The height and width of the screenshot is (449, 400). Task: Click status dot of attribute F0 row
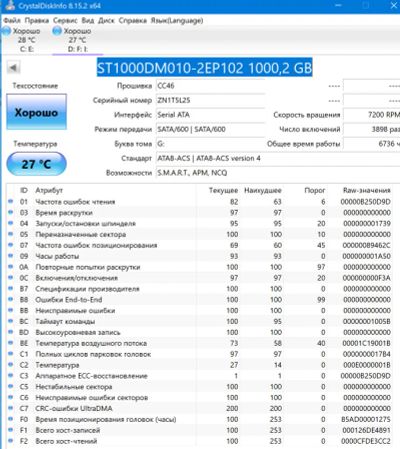(x=10, y=419)
